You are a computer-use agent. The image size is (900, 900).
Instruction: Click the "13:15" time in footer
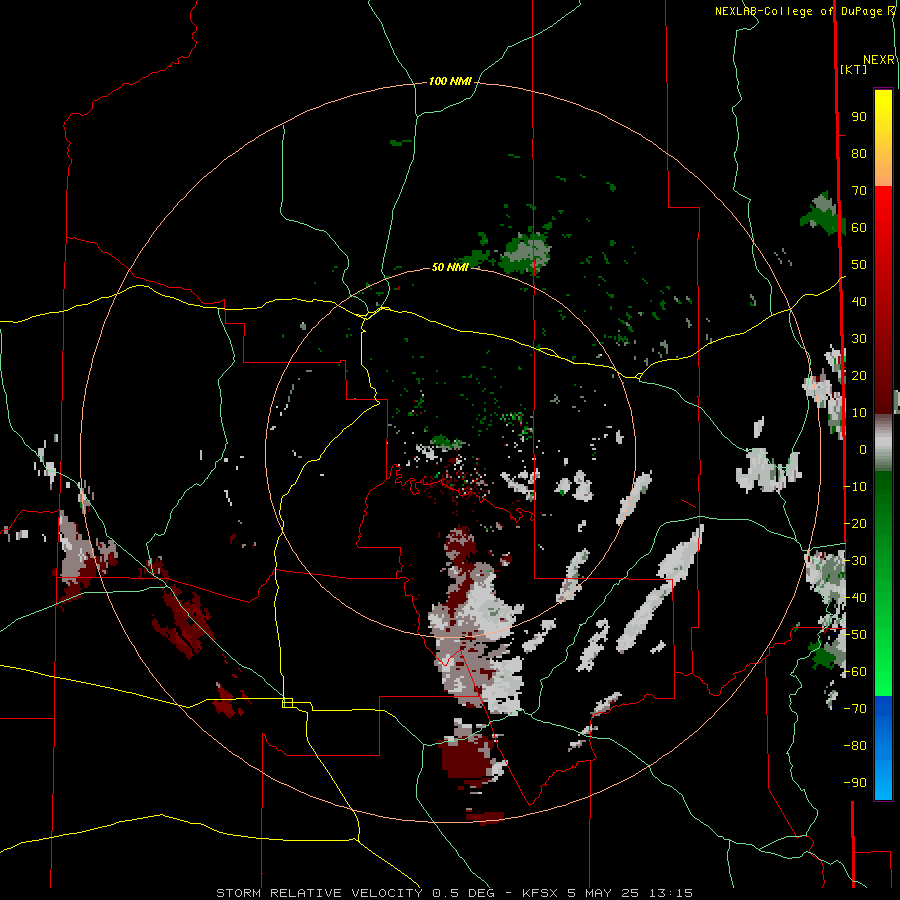click(x=670, y=893)
